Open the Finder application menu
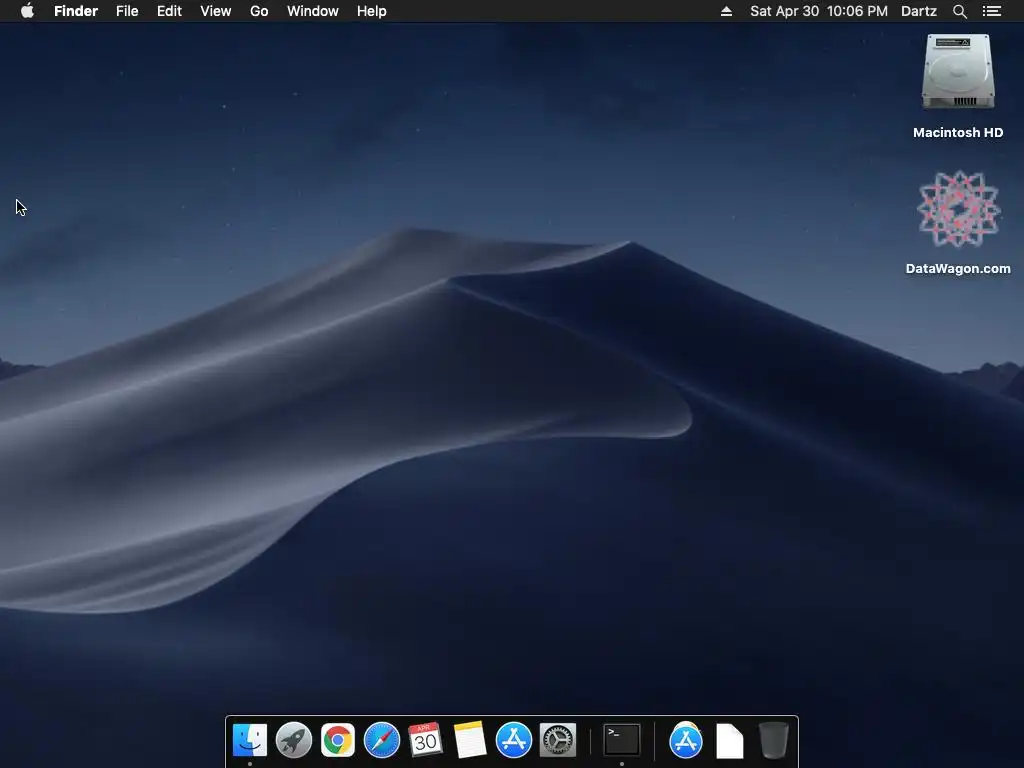 [x=76, y=11]
